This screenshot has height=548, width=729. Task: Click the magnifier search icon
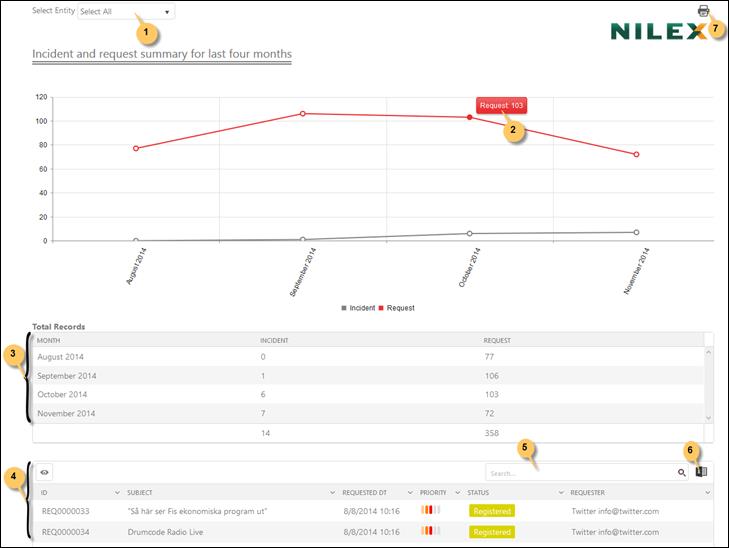tap(682, 472)
